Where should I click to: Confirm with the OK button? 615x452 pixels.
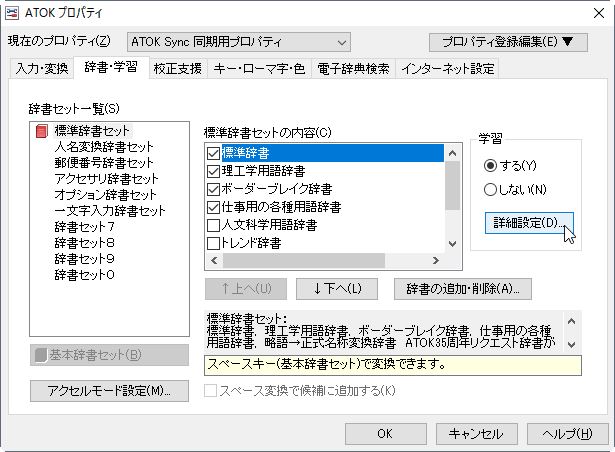[x=386, y=434]
